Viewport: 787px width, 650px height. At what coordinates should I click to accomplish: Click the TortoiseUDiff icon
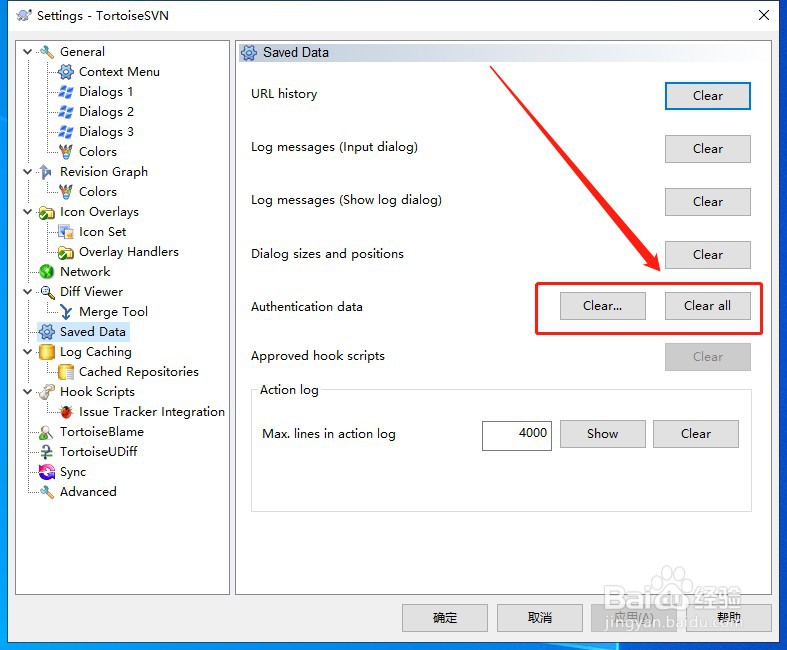coord(47,452)
